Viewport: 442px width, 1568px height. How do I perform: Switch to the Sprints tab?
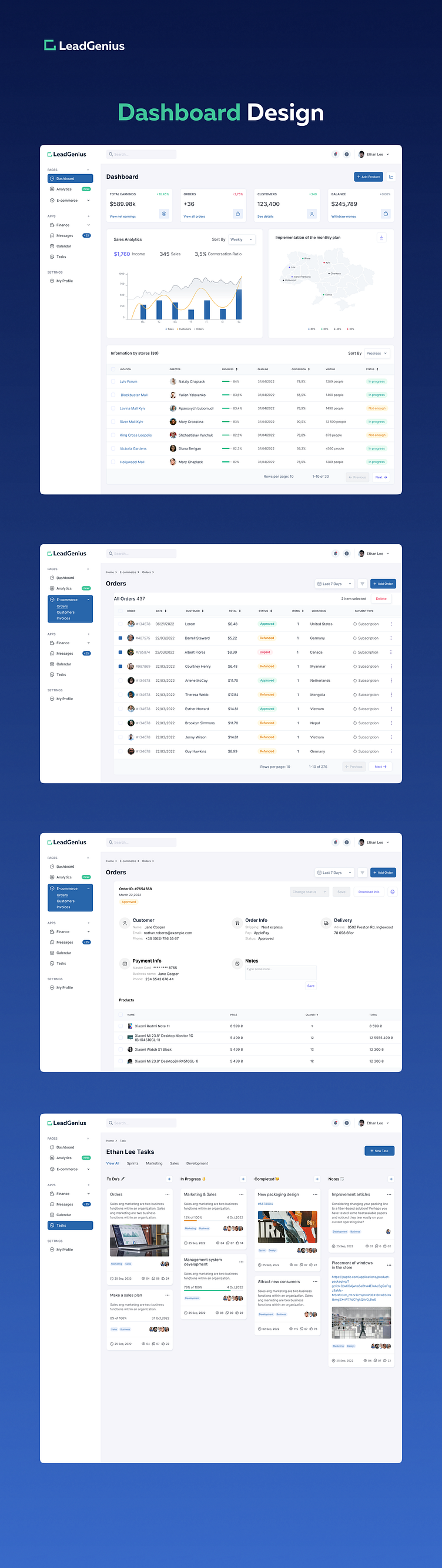pos(132,1163)
